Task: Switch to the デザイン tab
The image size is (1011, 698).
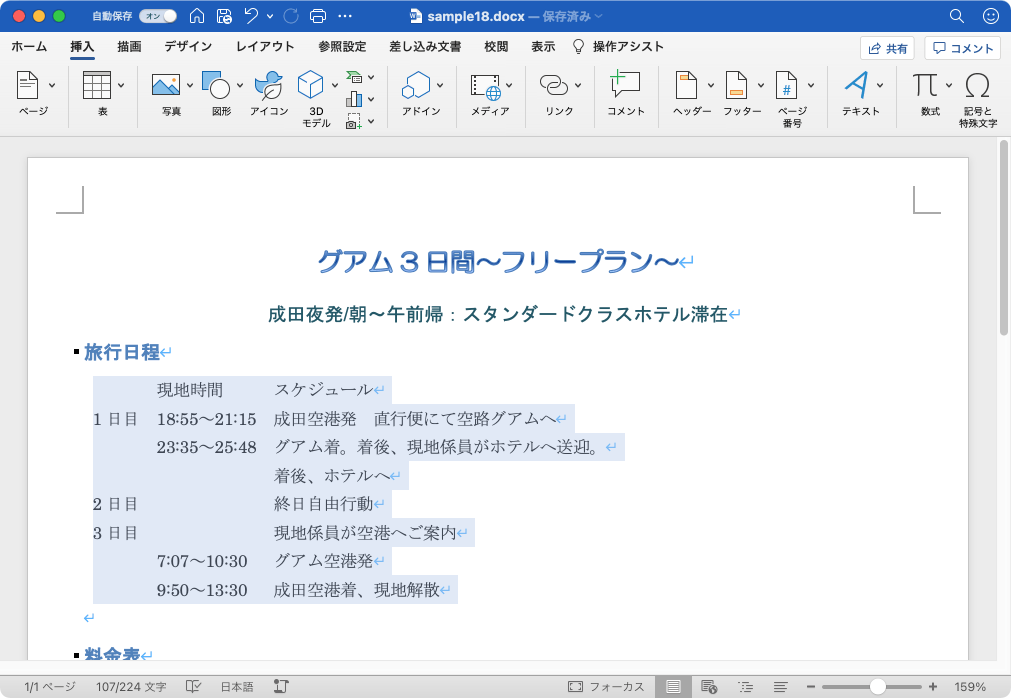Action: tap(188, 47)
